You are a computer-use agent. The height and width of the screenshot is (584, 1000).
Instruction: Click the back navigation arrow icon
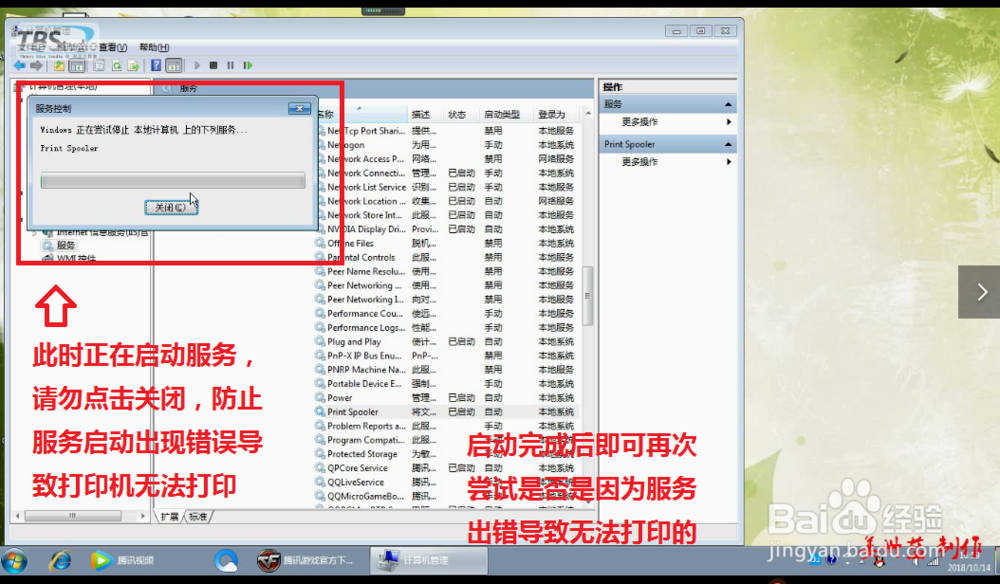(20, 65)
